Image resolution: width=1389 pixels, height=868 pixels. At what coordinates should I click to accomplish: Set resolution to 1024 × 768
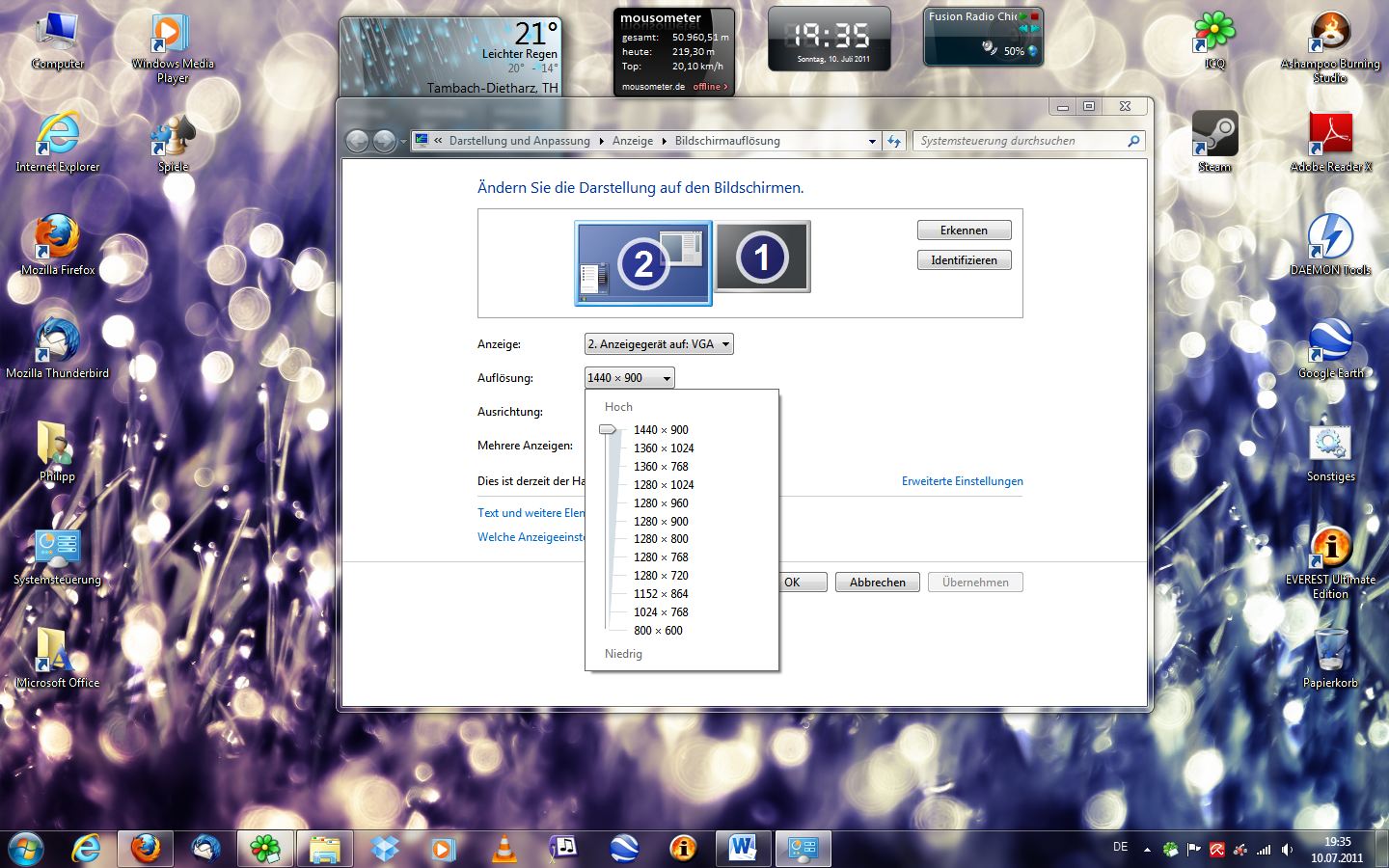coord(661,612)
